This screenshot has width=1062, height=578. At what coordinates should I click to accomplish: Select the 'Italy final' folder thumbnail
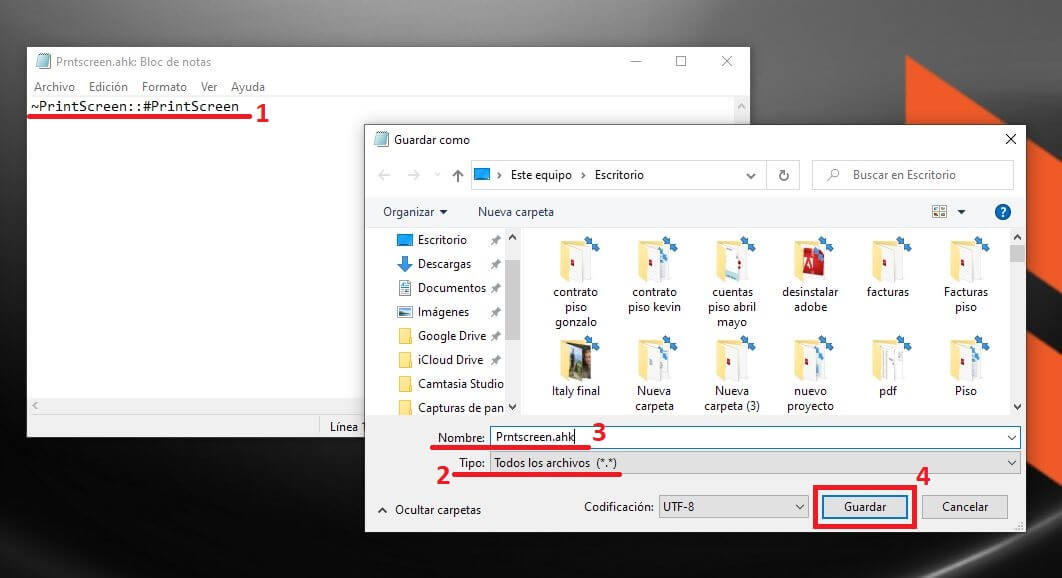pyautogui.click(x=578, y=358)
